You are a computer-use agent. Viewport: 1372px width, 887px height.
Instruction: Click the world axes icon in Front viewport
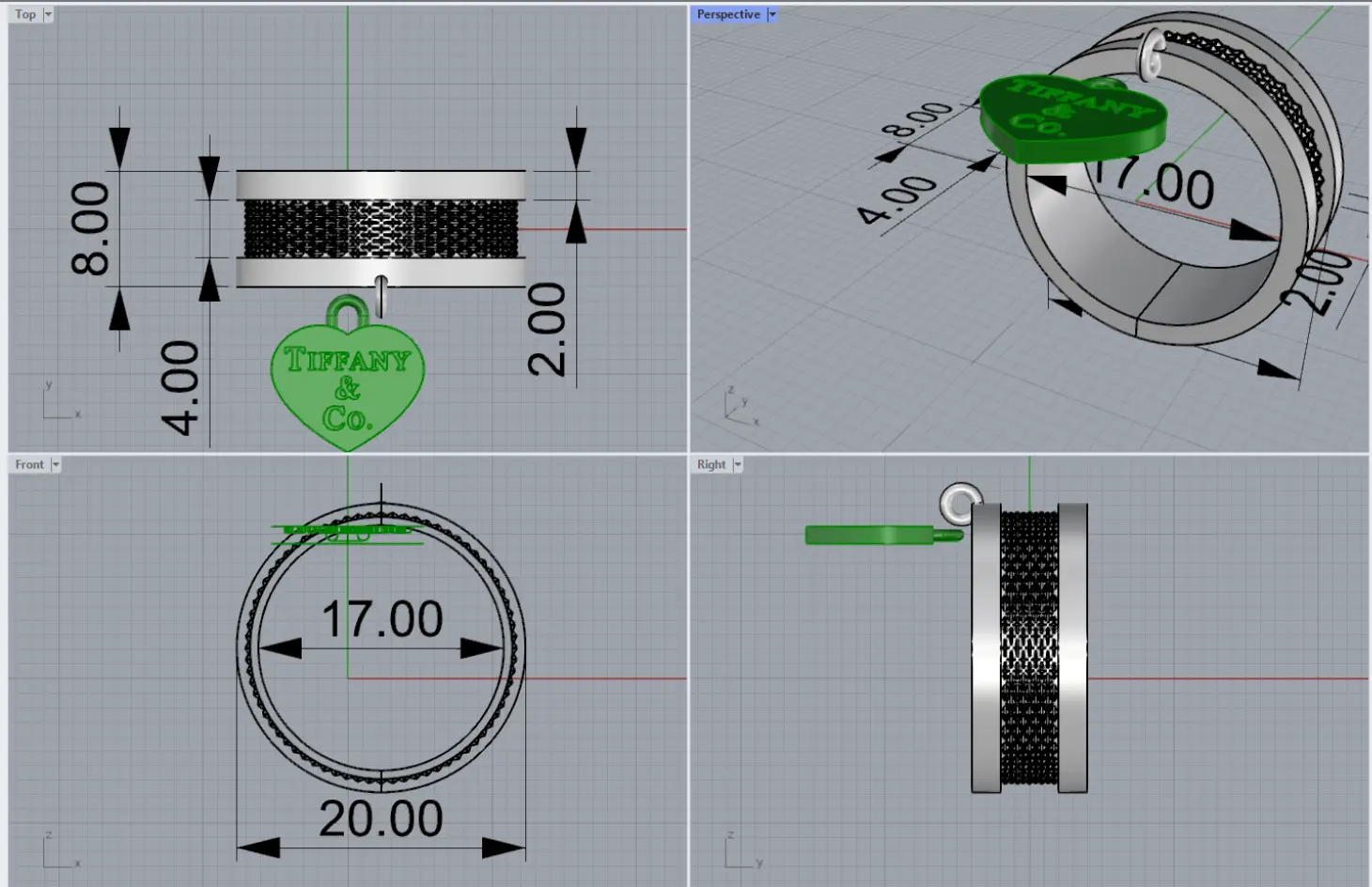[58, 851]
